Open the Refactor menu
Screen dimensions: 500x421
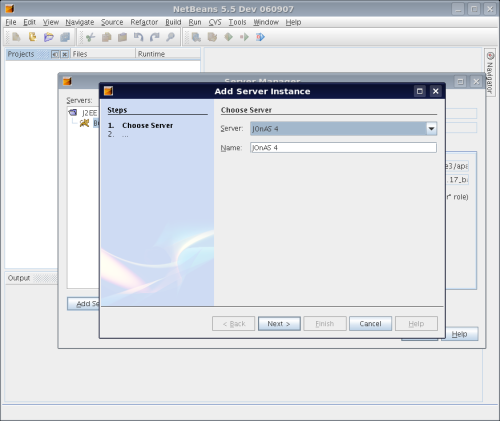pyautogui.click(x=144, y=22)
